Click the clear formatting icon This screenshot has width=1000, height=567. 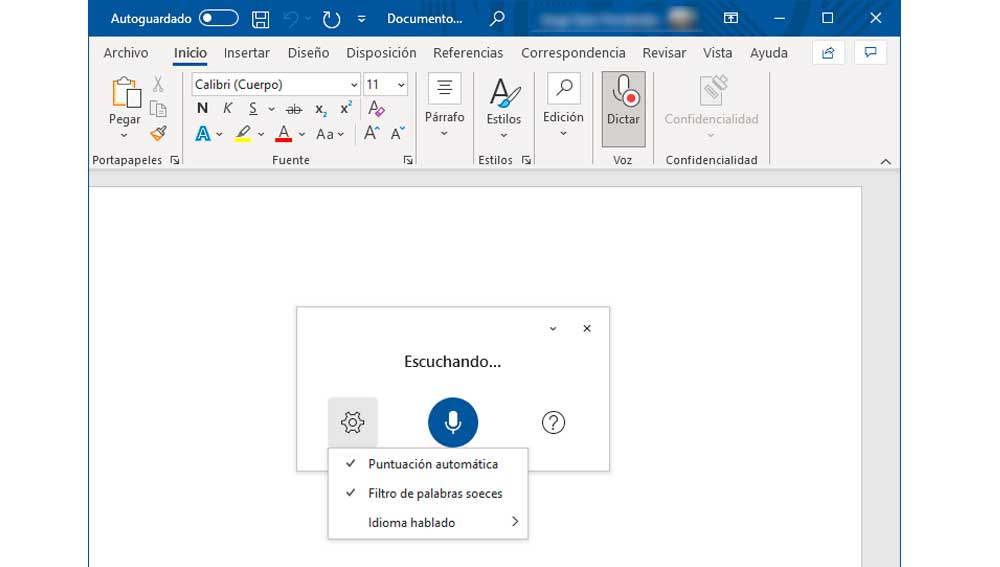pyautogui.click(x=376, y=109)
